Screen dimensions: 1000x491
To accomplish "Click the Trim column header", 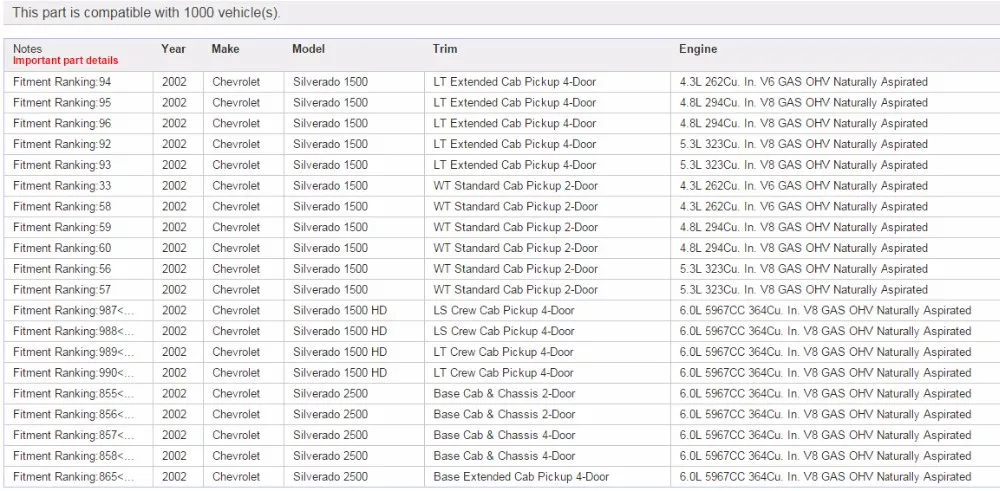I will click(445, 49).
